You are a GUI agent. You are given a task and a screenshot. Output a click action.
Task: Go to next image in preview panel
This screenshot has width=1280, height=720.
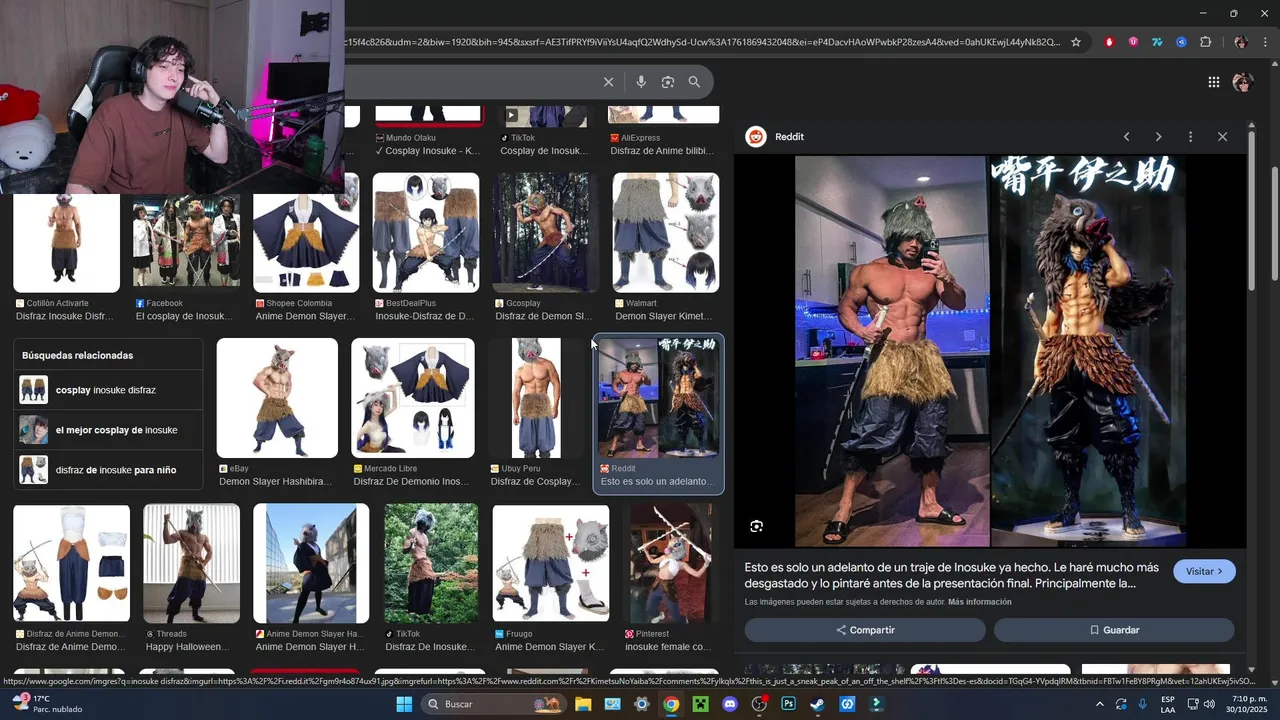tap(1158, 137)
